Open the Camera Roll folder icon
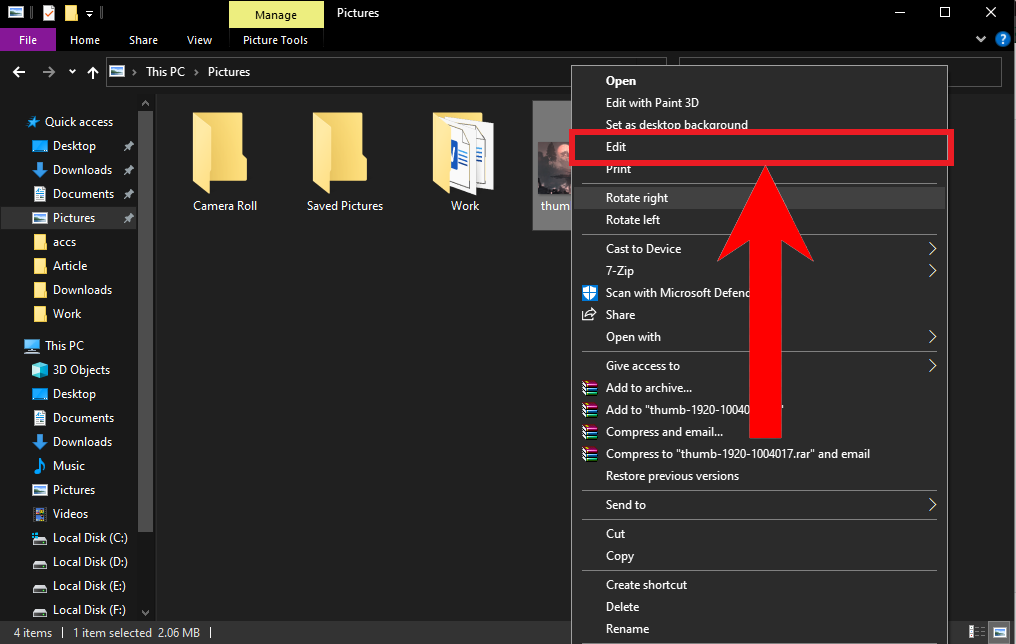The image size is (1016, 644). point(220,152)
